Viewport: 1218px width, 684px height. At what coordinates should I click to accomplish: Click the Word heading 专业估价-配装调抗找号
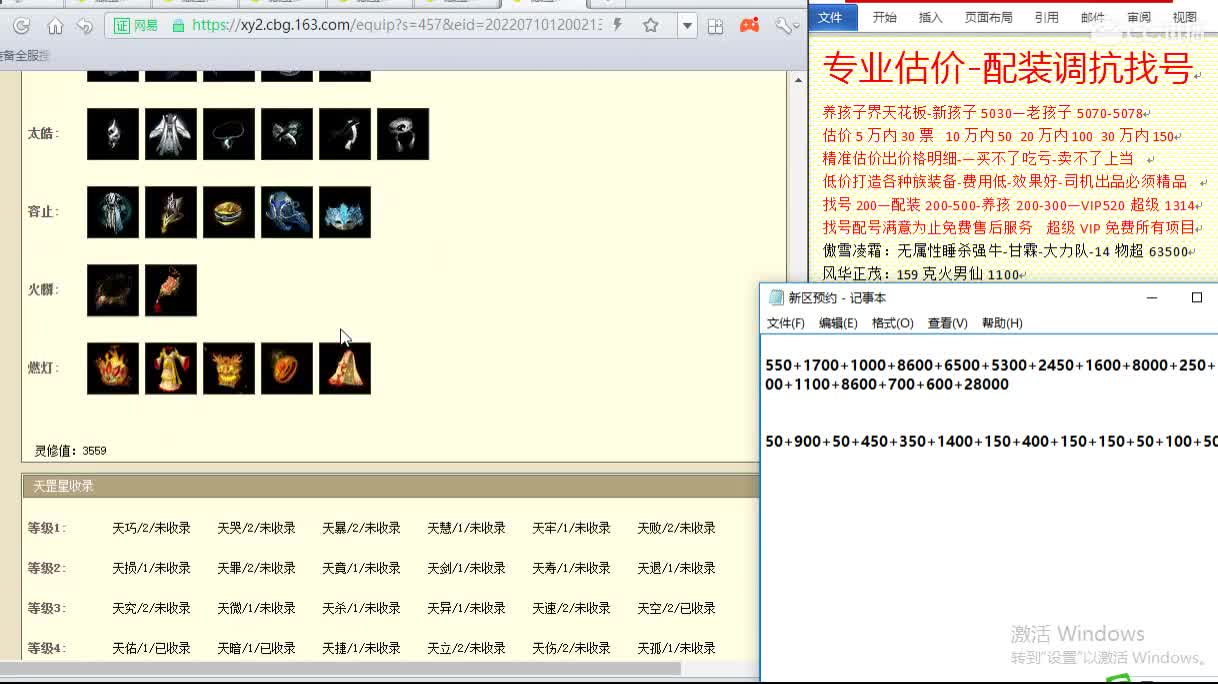tap(1008, 68)
